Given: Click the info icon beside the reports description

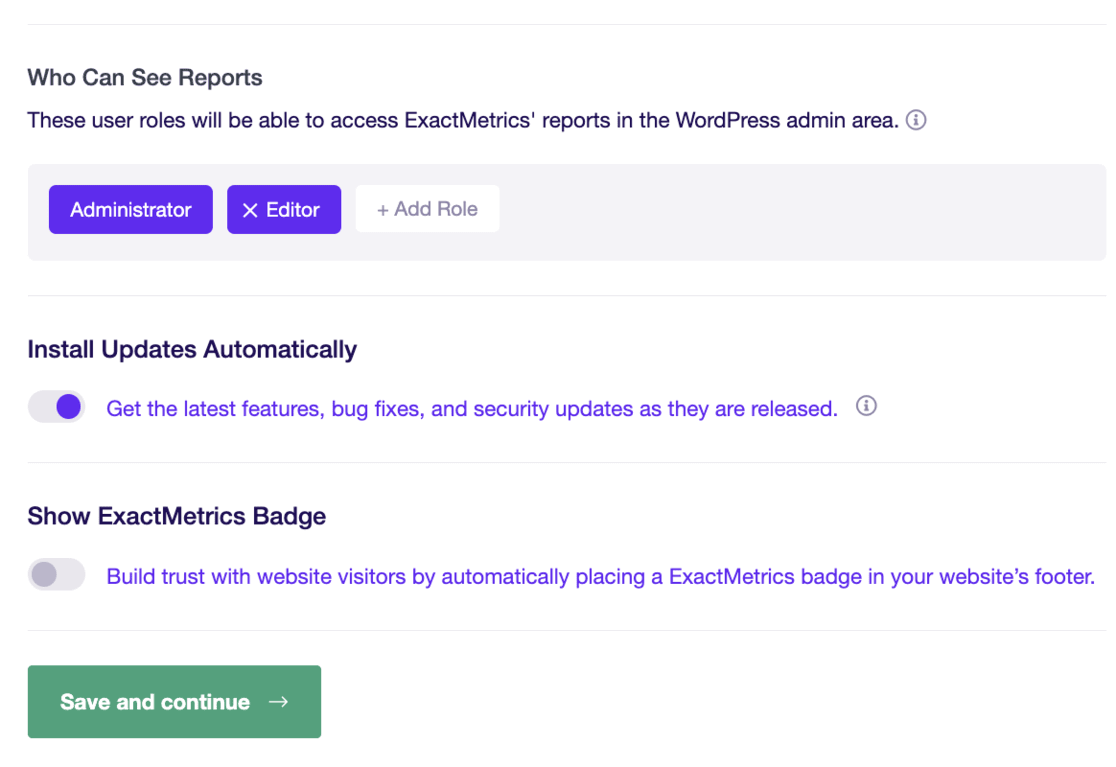Looking at the screenshot, I should [916, 120].
